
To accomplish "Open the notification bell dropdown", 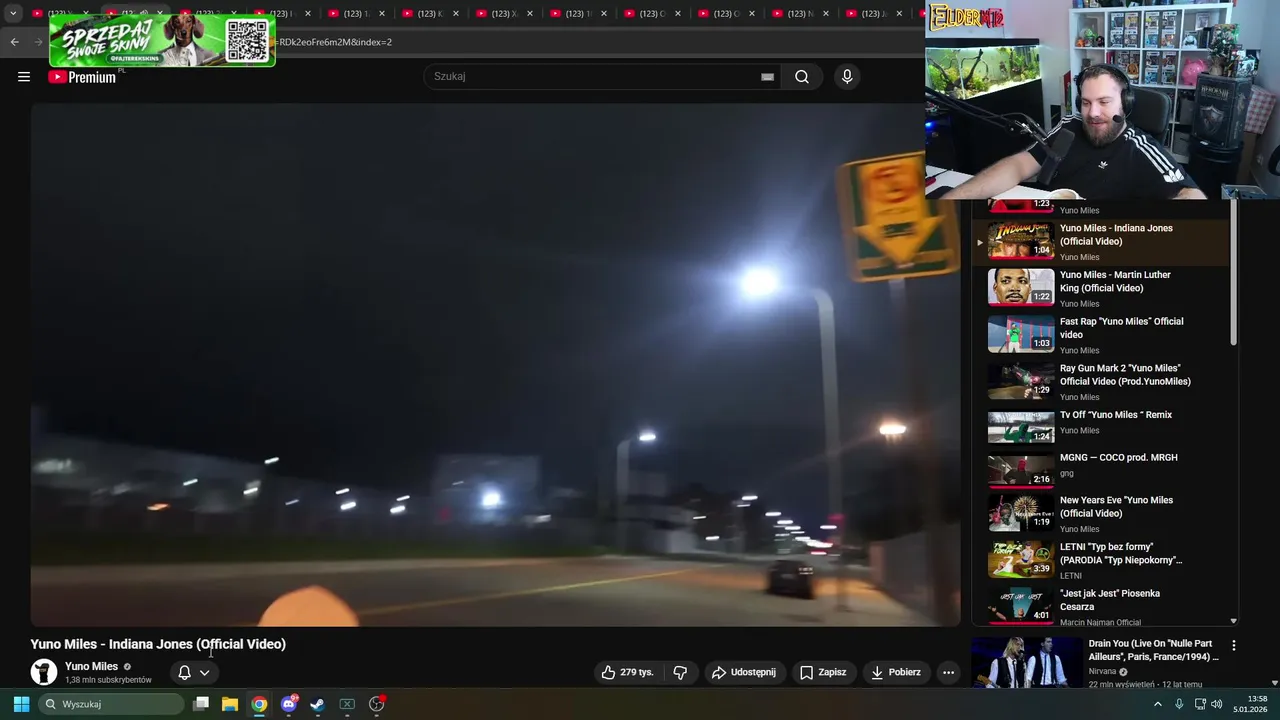I will coord(194,673).
